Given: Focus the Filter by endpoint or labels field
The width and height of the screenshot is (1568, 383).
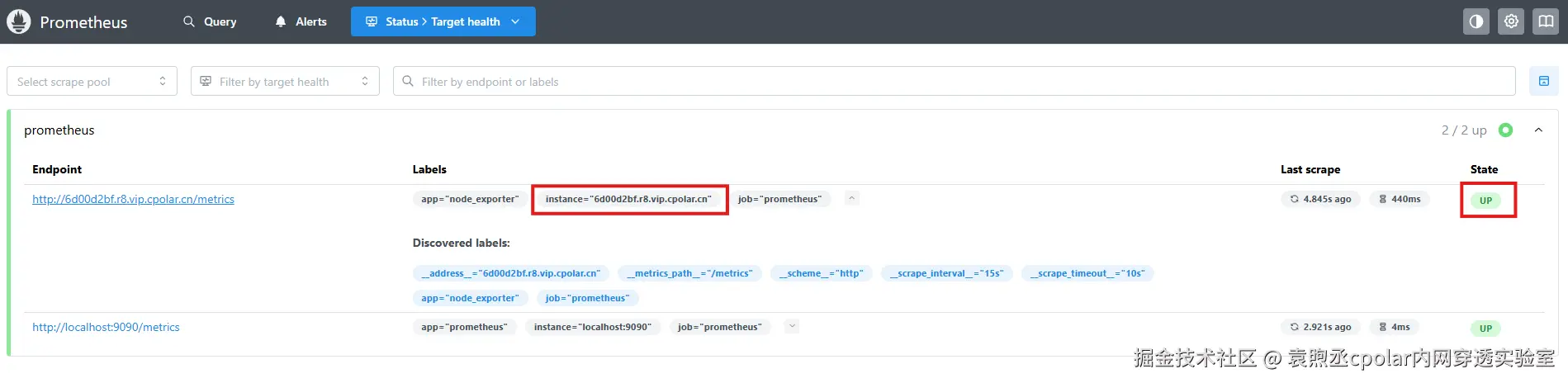Looking at the screenshot, I should point(954,81).
